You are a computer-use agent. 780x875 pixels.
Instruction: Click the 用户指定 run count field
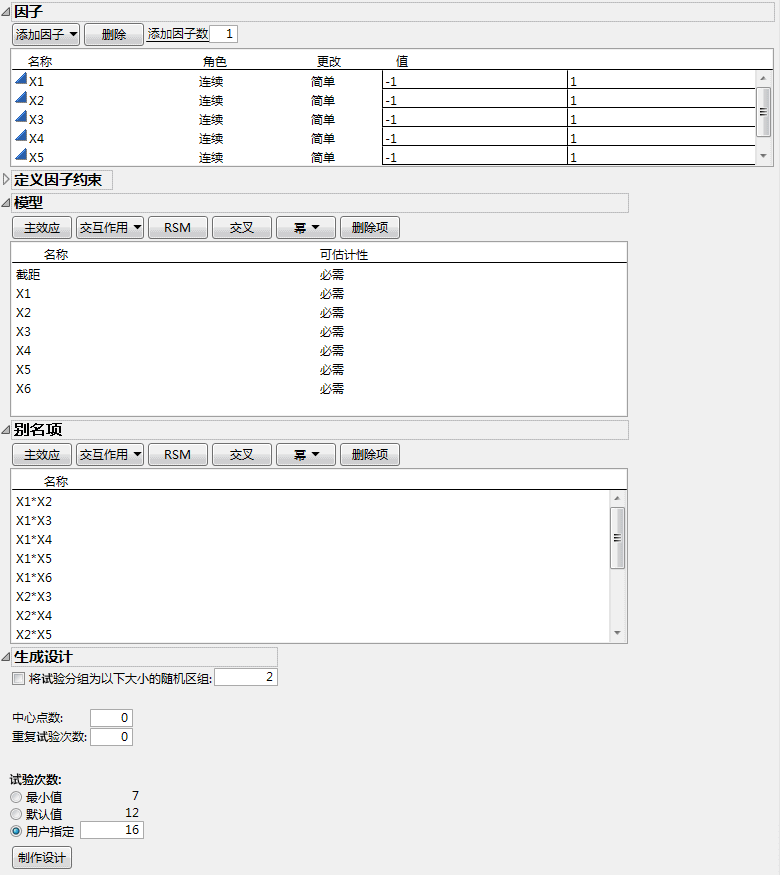(112, 830)
